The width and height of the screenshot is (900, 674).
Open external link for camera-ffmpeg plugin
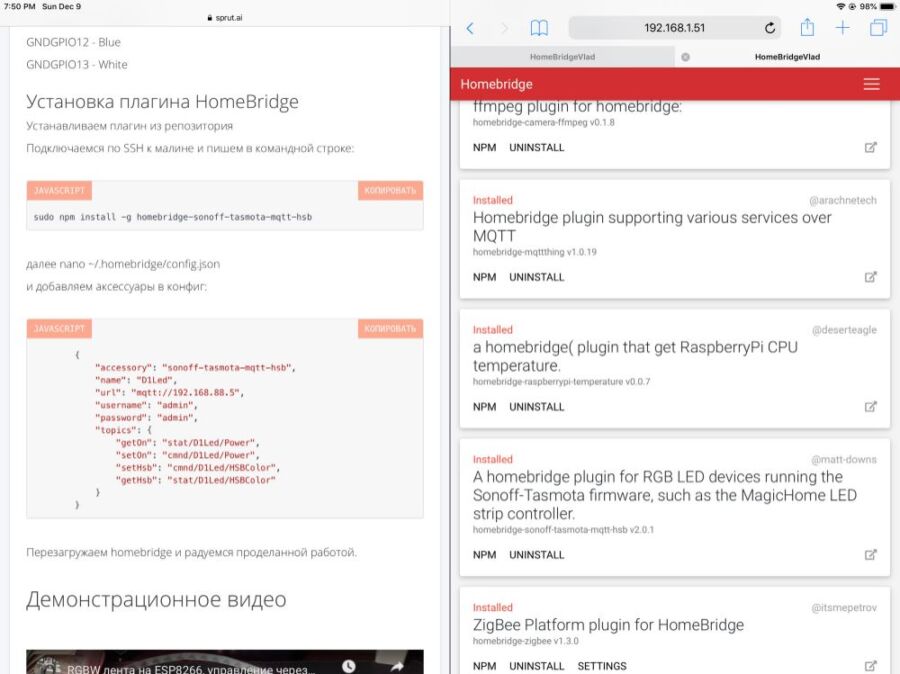click(x=870, y=148)
